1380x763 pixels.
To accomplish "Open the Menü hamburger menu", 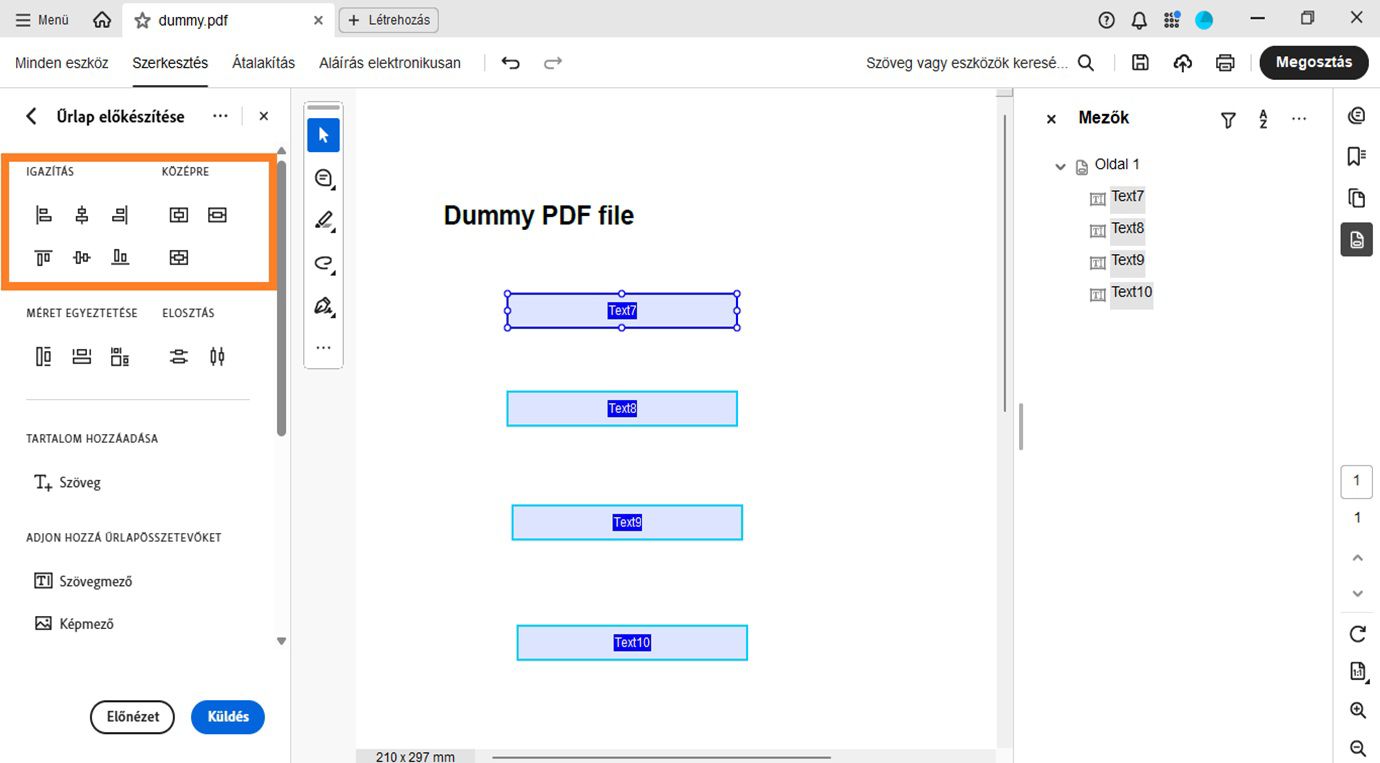I will click(x=42, y=20).
